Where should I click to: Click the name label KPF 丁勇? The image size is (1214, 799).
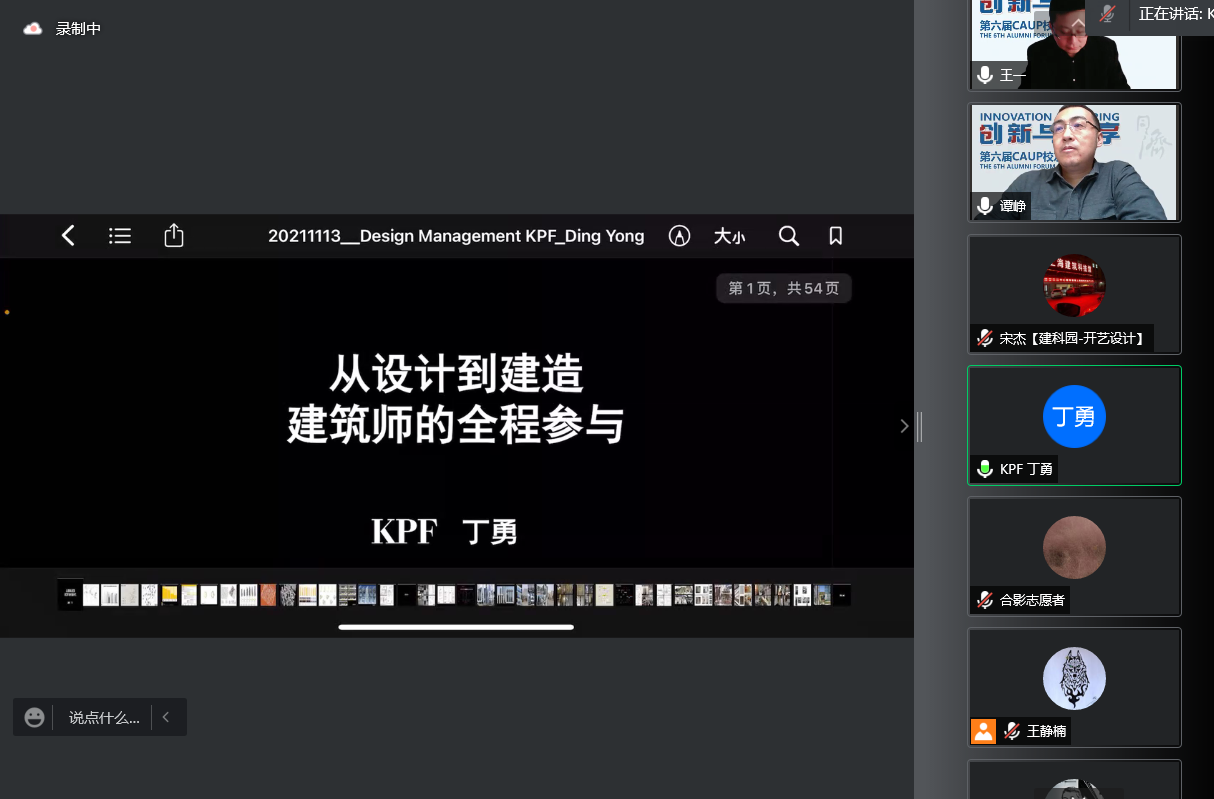[x=1026, y=469]
